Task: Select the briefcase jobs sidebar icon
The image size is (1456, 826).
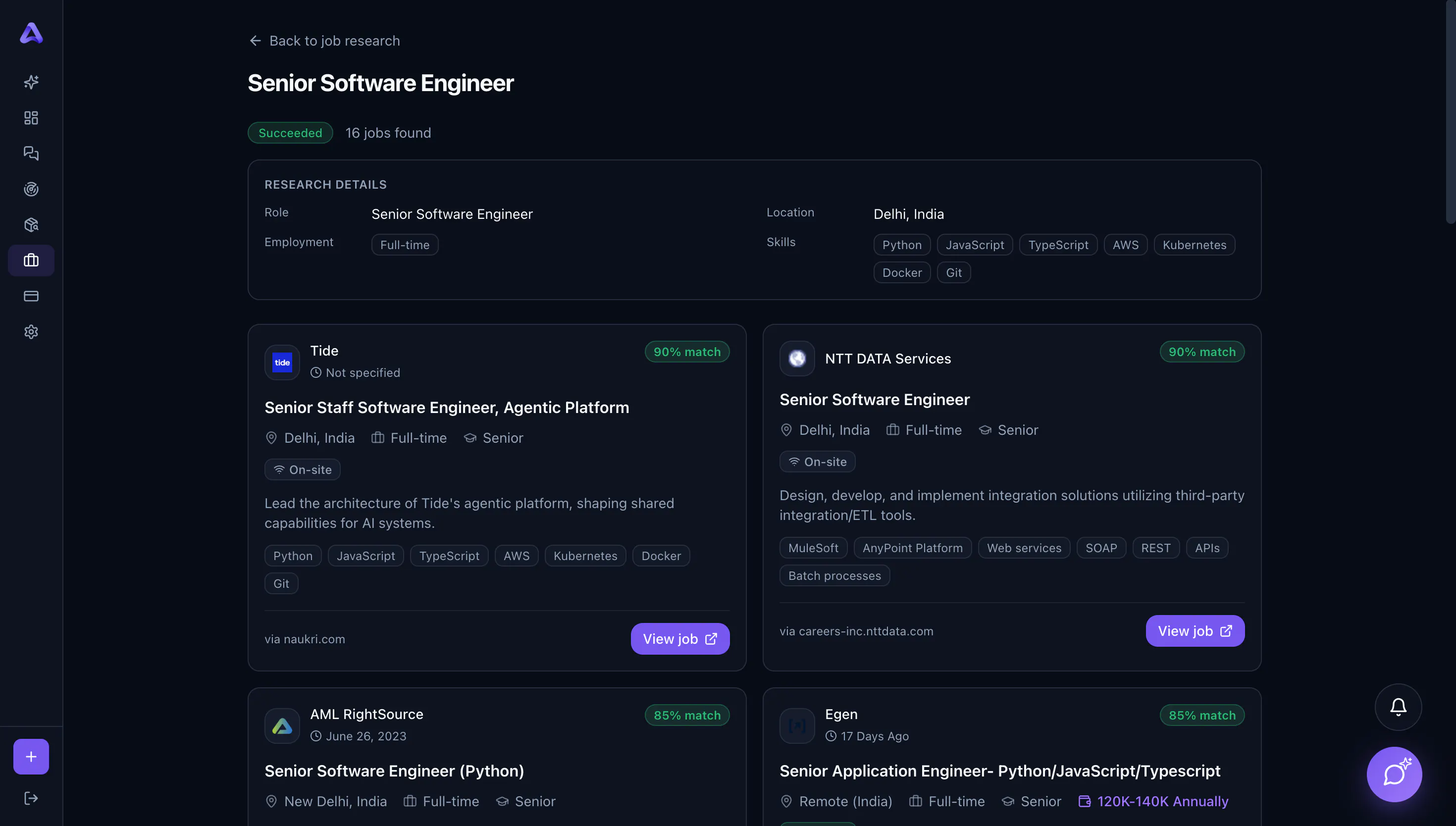Action: (x=31, y=260)
